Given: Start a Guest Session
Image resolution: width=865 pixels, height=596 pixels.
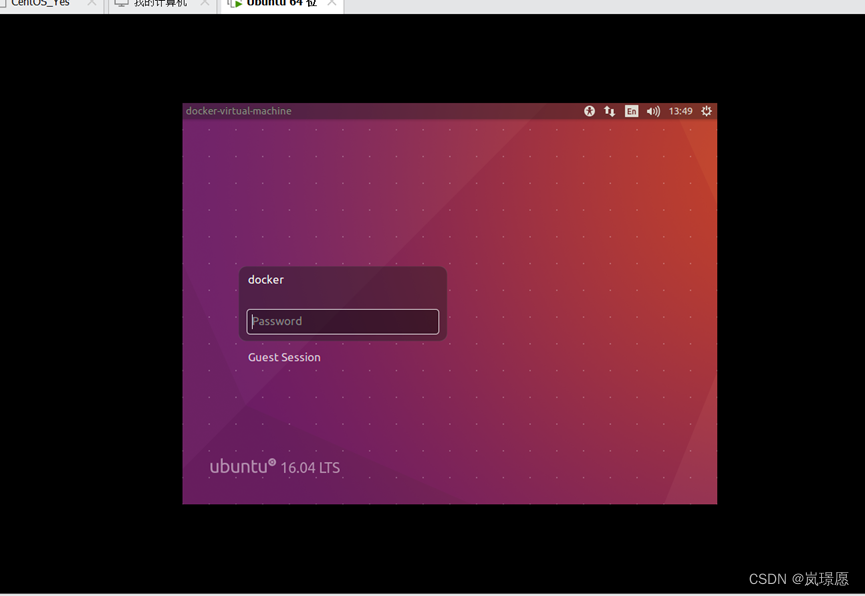Looking at the screenshot, I should click(284, 357).
